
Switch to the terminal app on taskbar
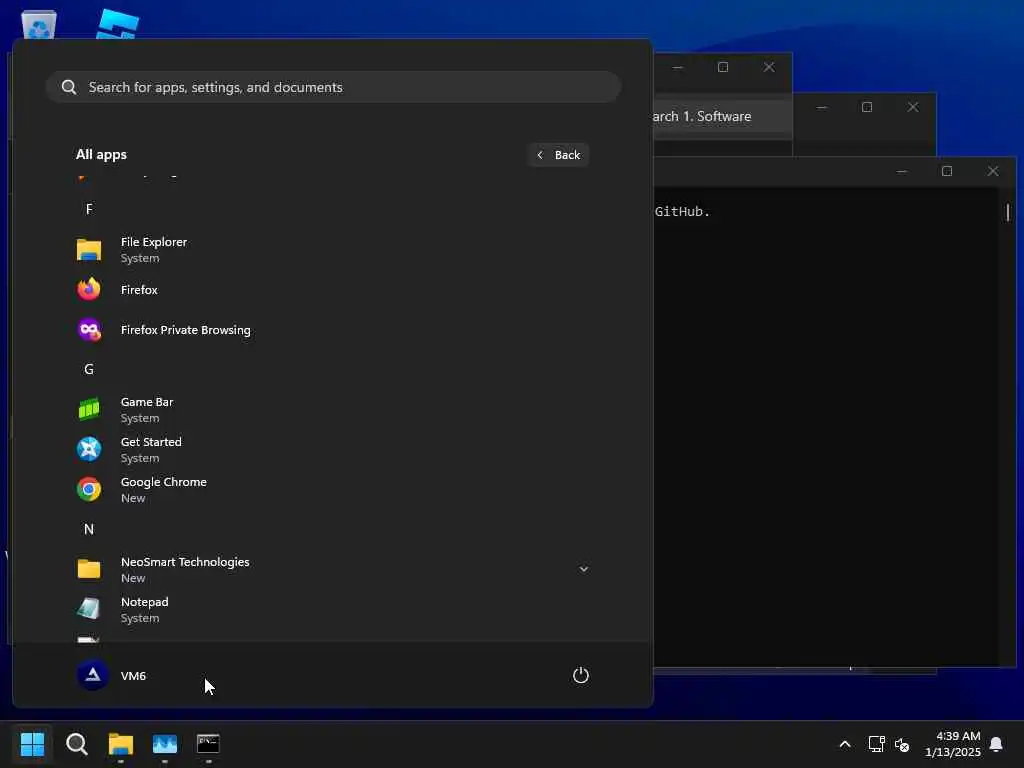[x=208, y=744]
